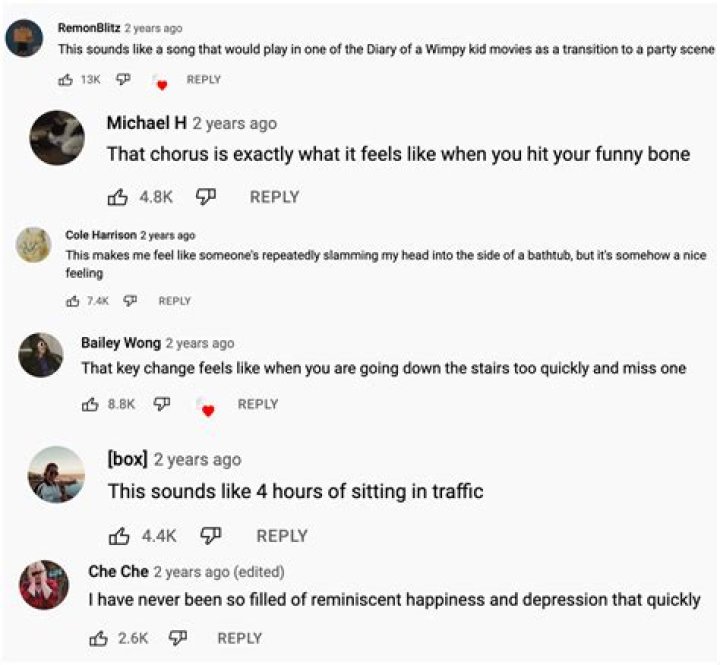Image resolution: width=720 pixels, height=665 pixels.
Task: Open Cole Harrison's profile name link
Action: coord(100,235)
